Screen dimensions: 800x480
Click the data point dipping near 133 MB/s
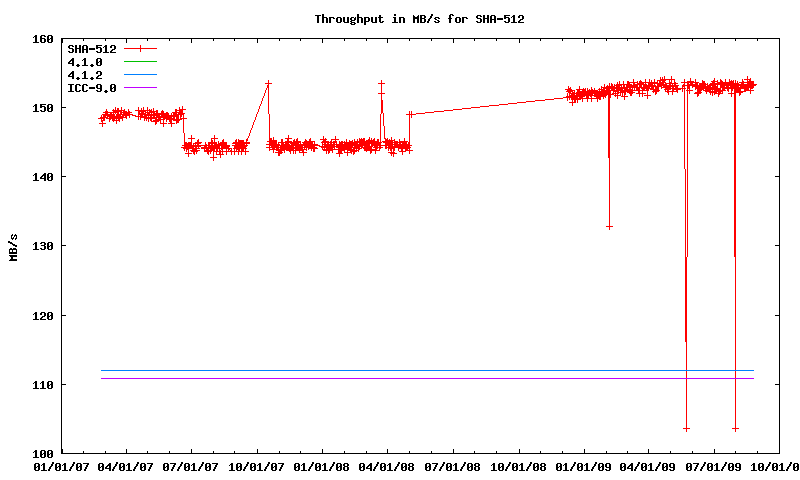point(609,227)
